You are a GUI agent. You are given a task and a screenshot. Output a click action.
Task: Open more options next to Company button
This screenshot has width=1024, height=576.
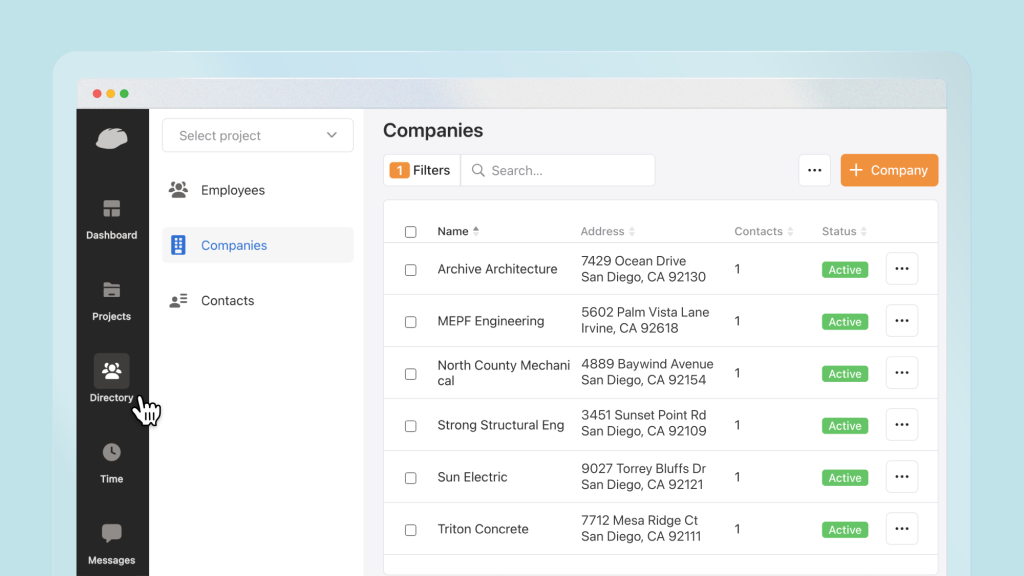click(814, 170)
